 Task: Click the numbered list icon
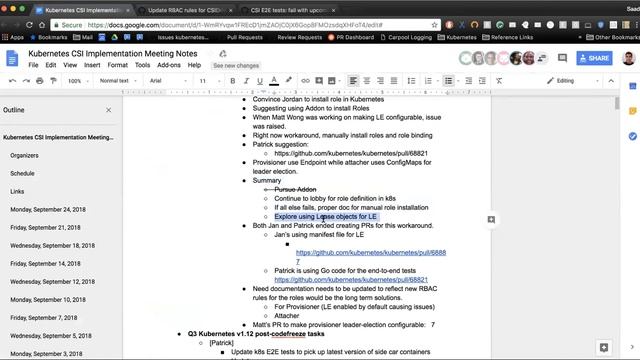(428, 81)
